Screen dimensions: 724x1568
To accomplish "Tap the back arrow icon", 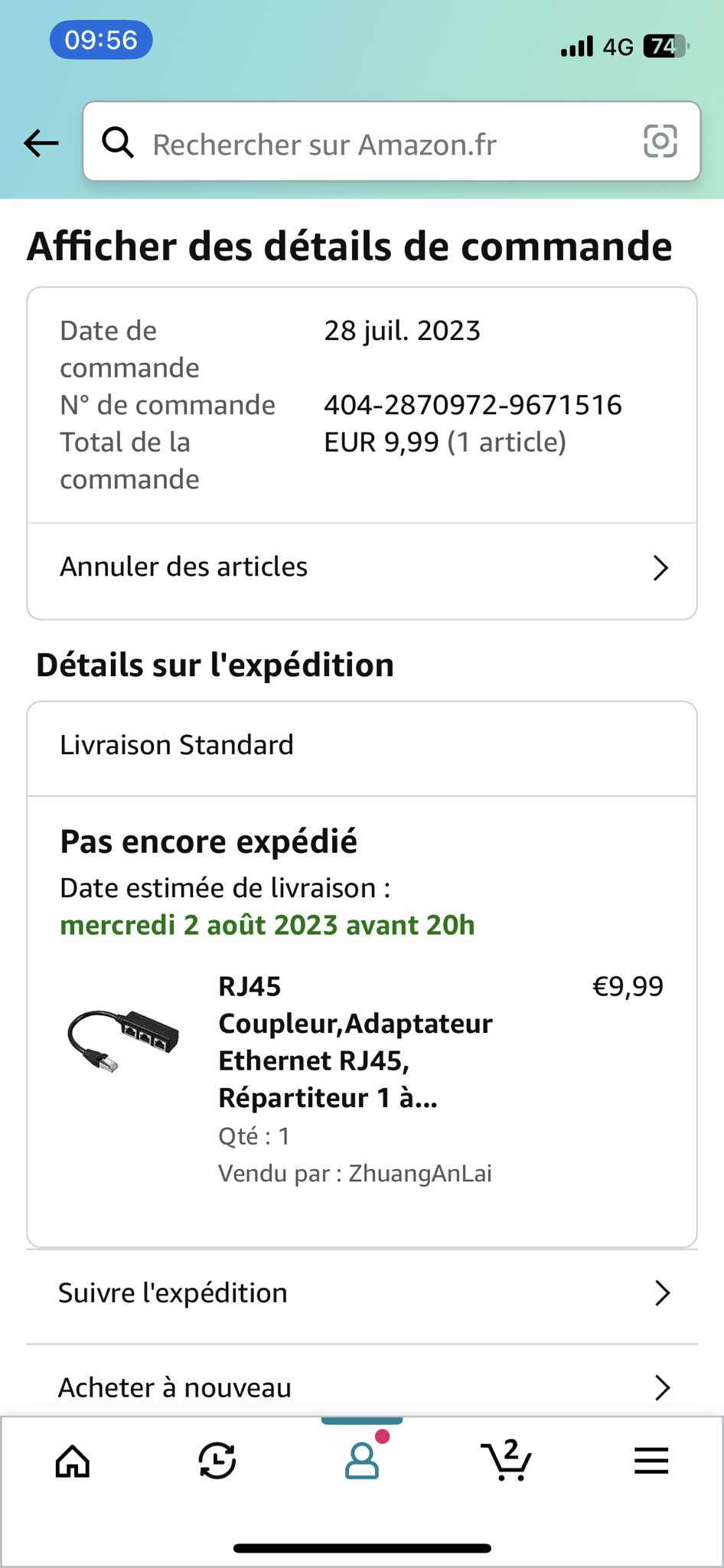I will pos(41,142).
